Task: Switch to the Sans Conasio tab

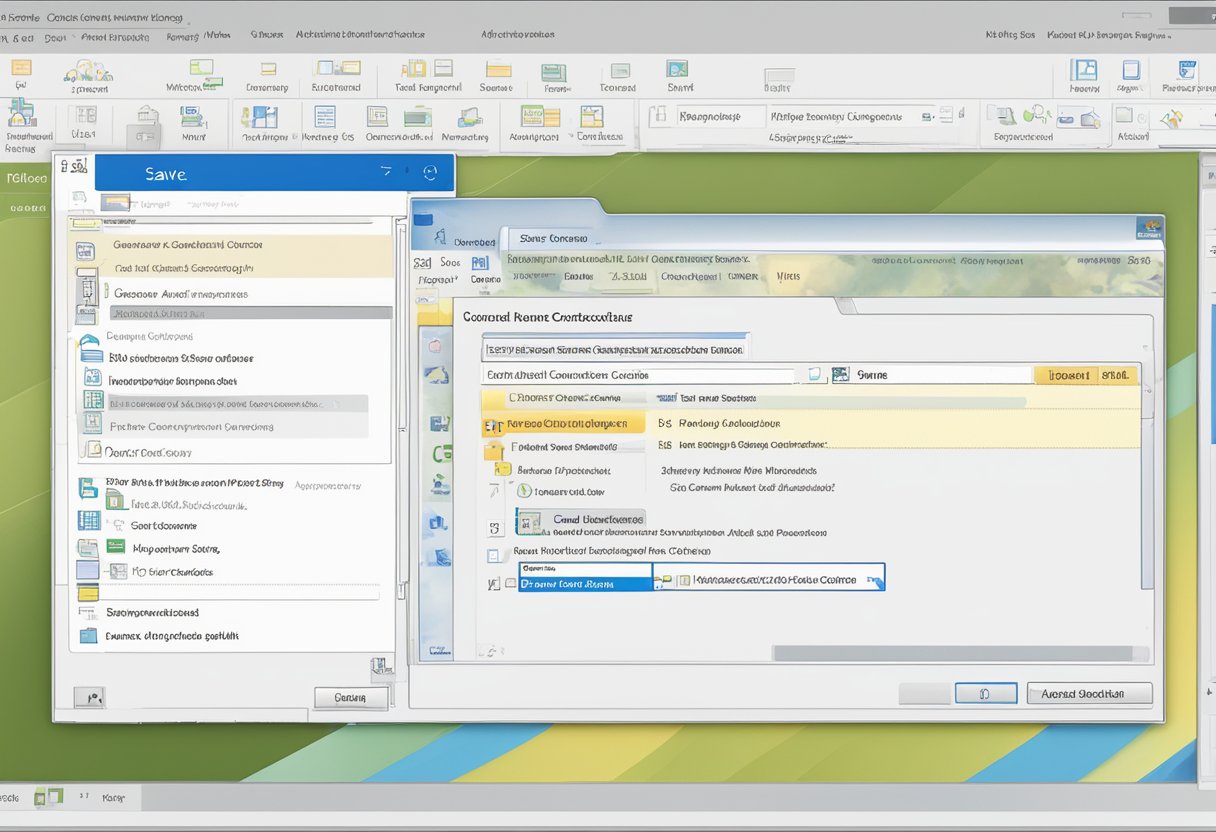Action: point(554,239)
